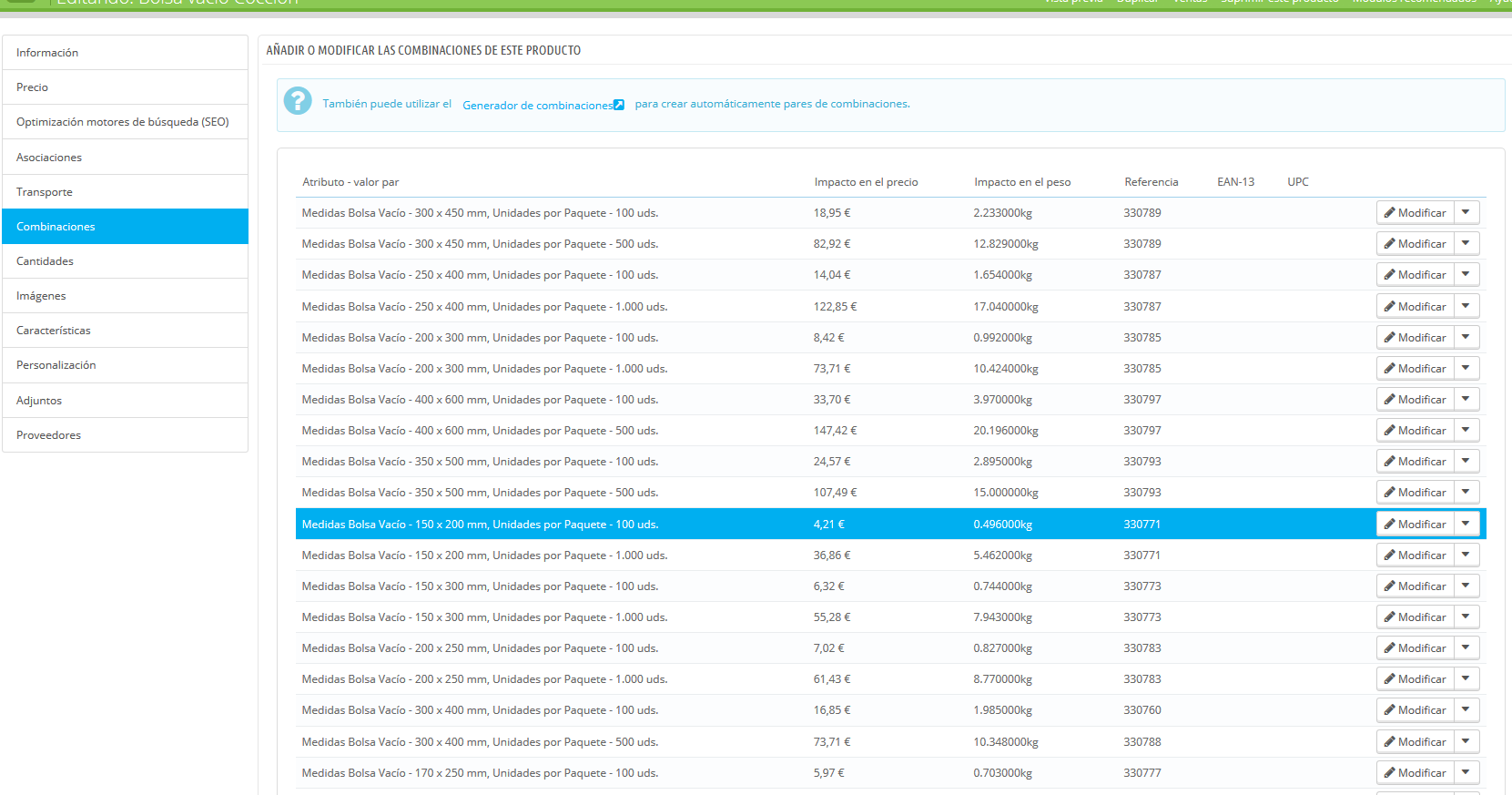This screenshot has width=1512, height=795.
Task: Go to the Precio section
Action: coord(125,87)
